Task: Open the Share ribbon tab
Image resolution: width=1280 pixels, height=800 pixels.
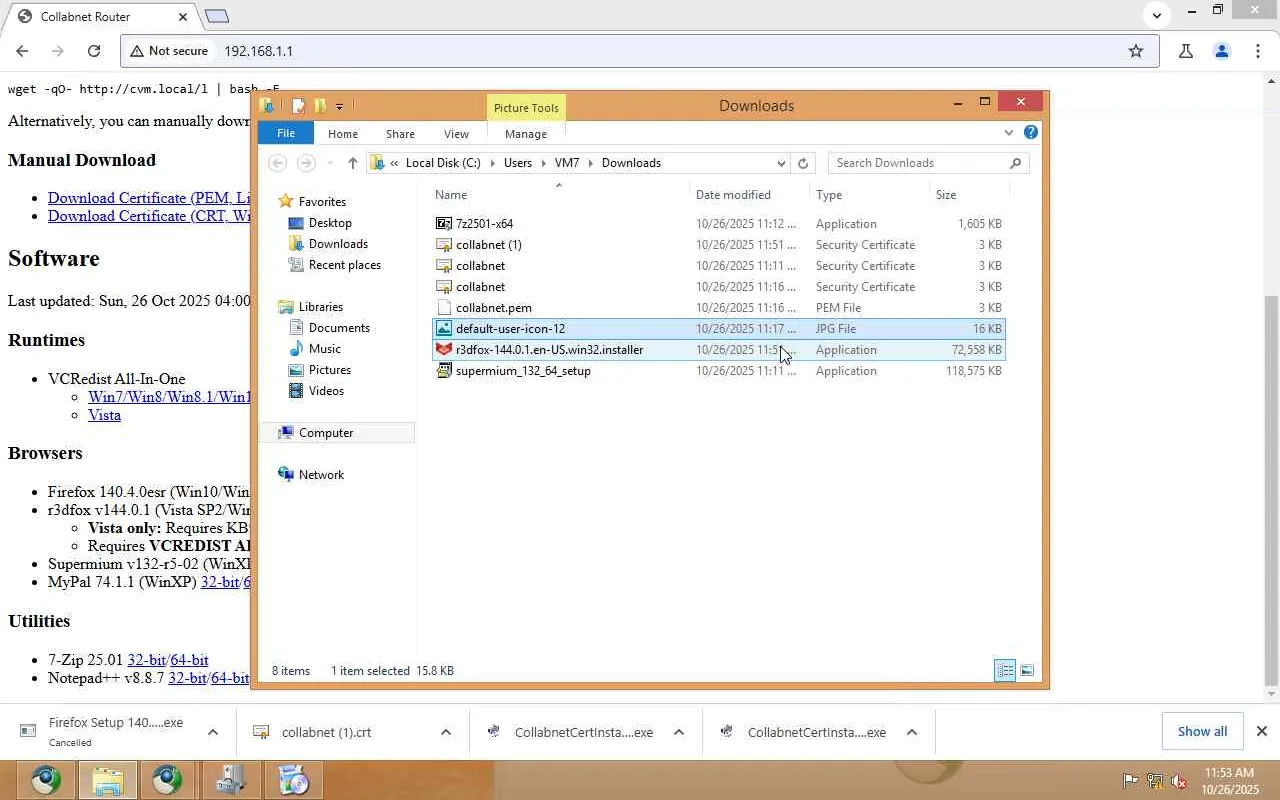Action: 400,134
